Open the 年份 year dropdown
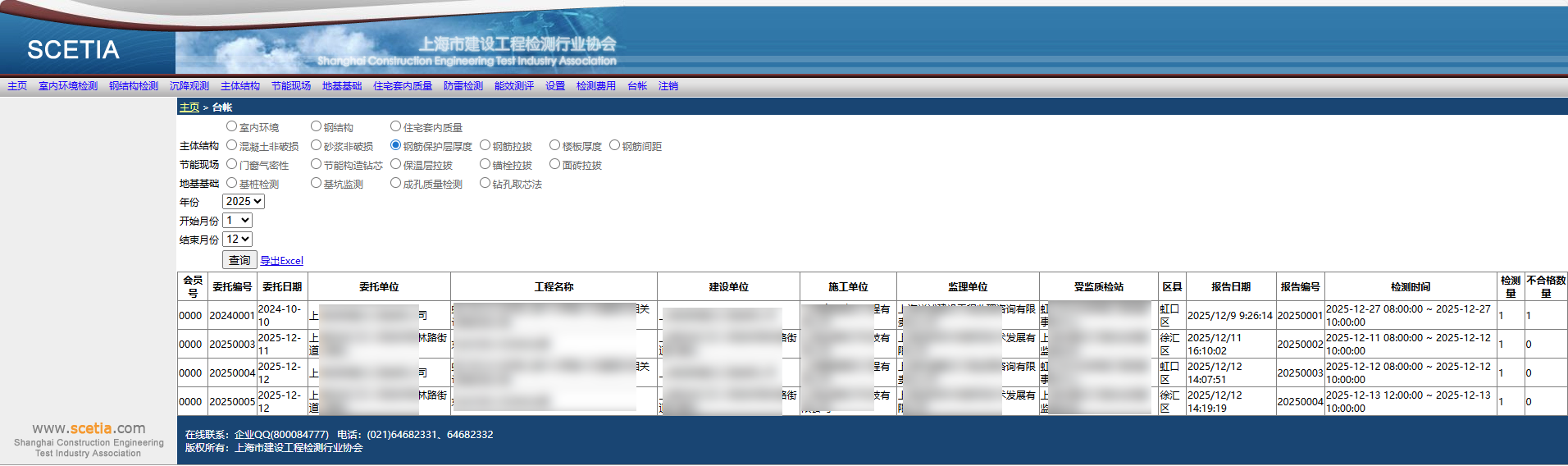1568x466 pixels. point(244,202)
